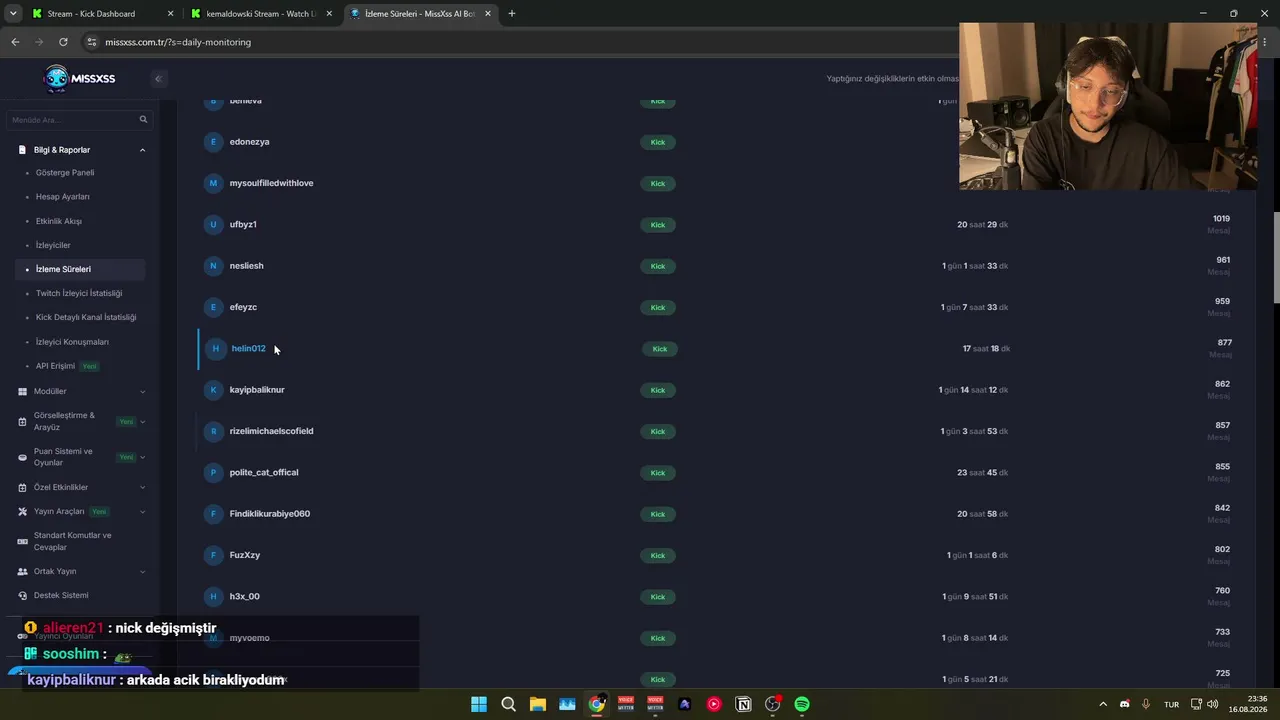This screenshot has height=720, width=1280.
Task: Click the Modüller grid icon
Action: coord(23,391)
